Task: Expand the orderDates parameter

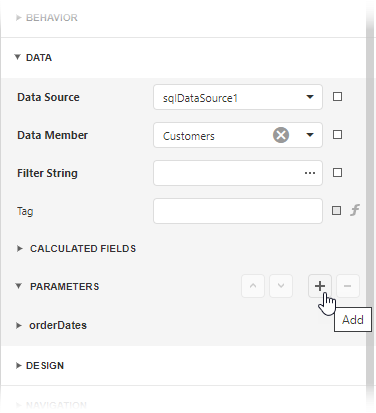Action: tap(19, 325)
